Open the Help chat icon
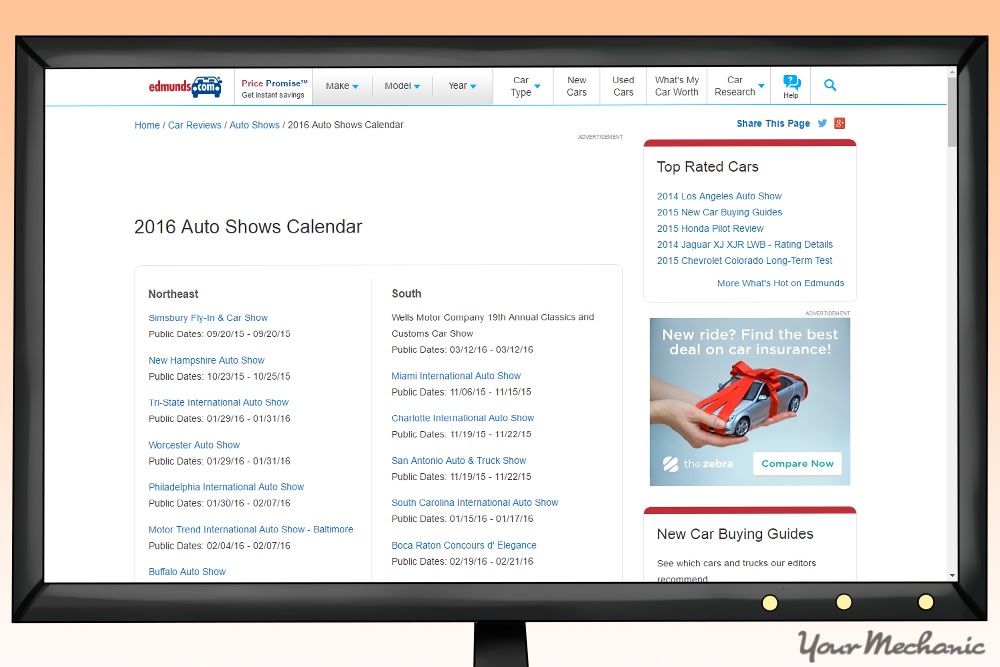1000x667 pixels. point(791,86)
